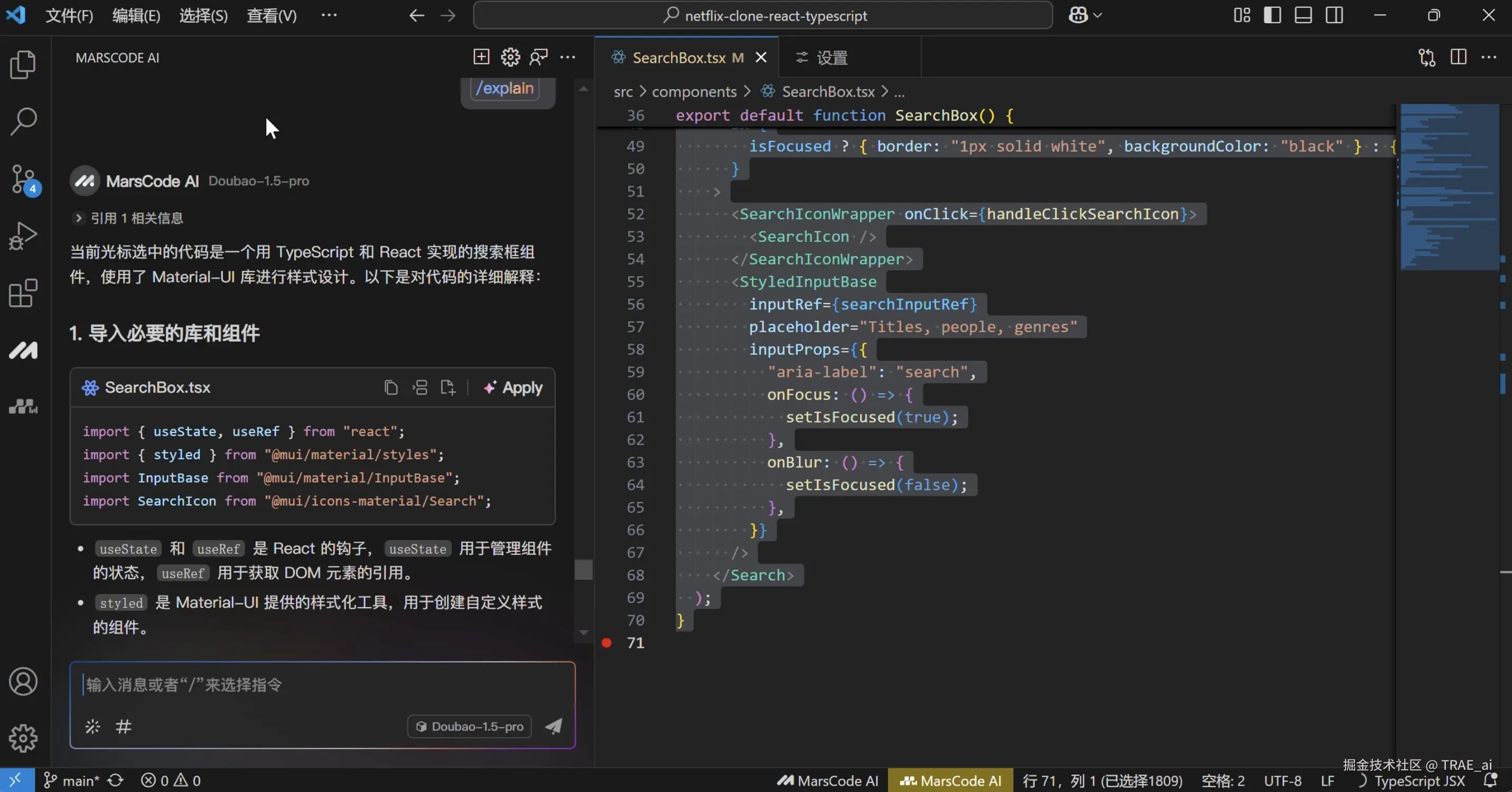Open the Extensions view

click(x=23, y=294)
